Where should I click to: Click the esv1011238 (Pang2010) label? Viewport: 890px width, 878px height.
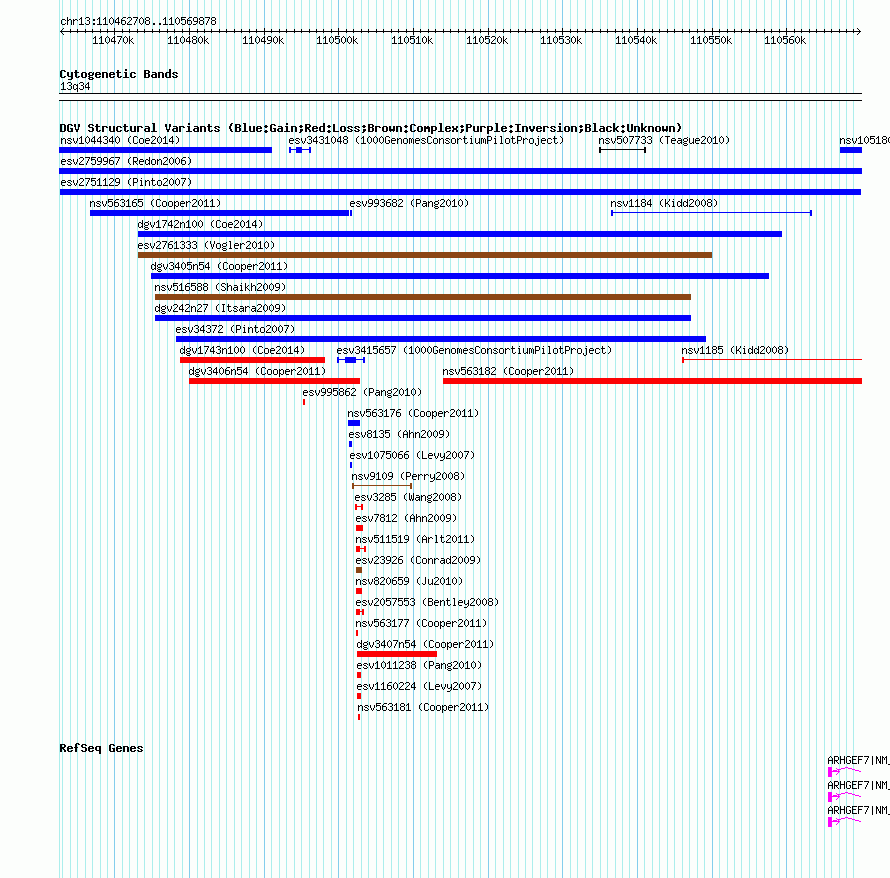[x=419, y=665]
